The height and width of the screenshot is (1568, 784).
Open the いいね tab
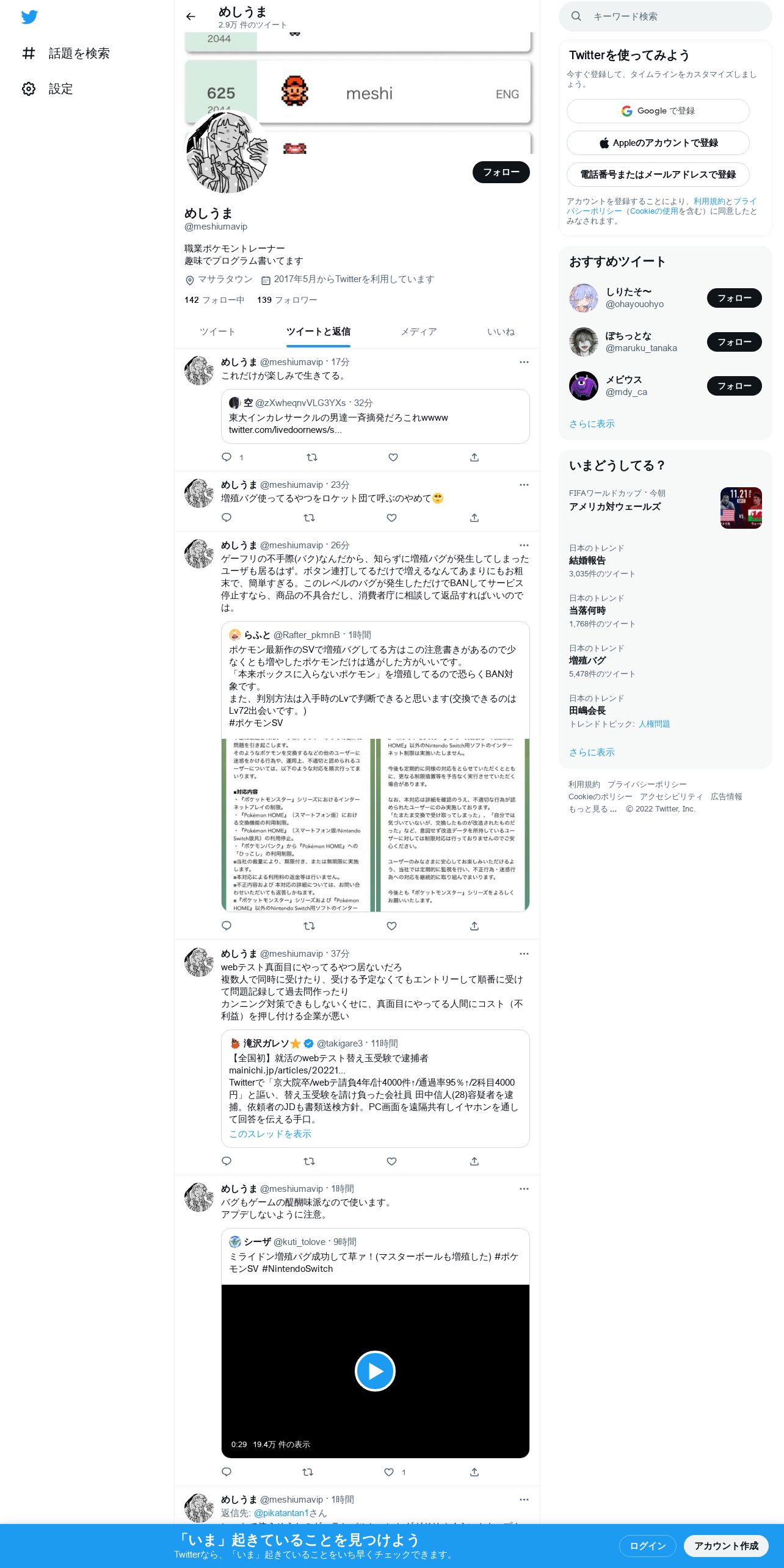(x=501, y=332)
